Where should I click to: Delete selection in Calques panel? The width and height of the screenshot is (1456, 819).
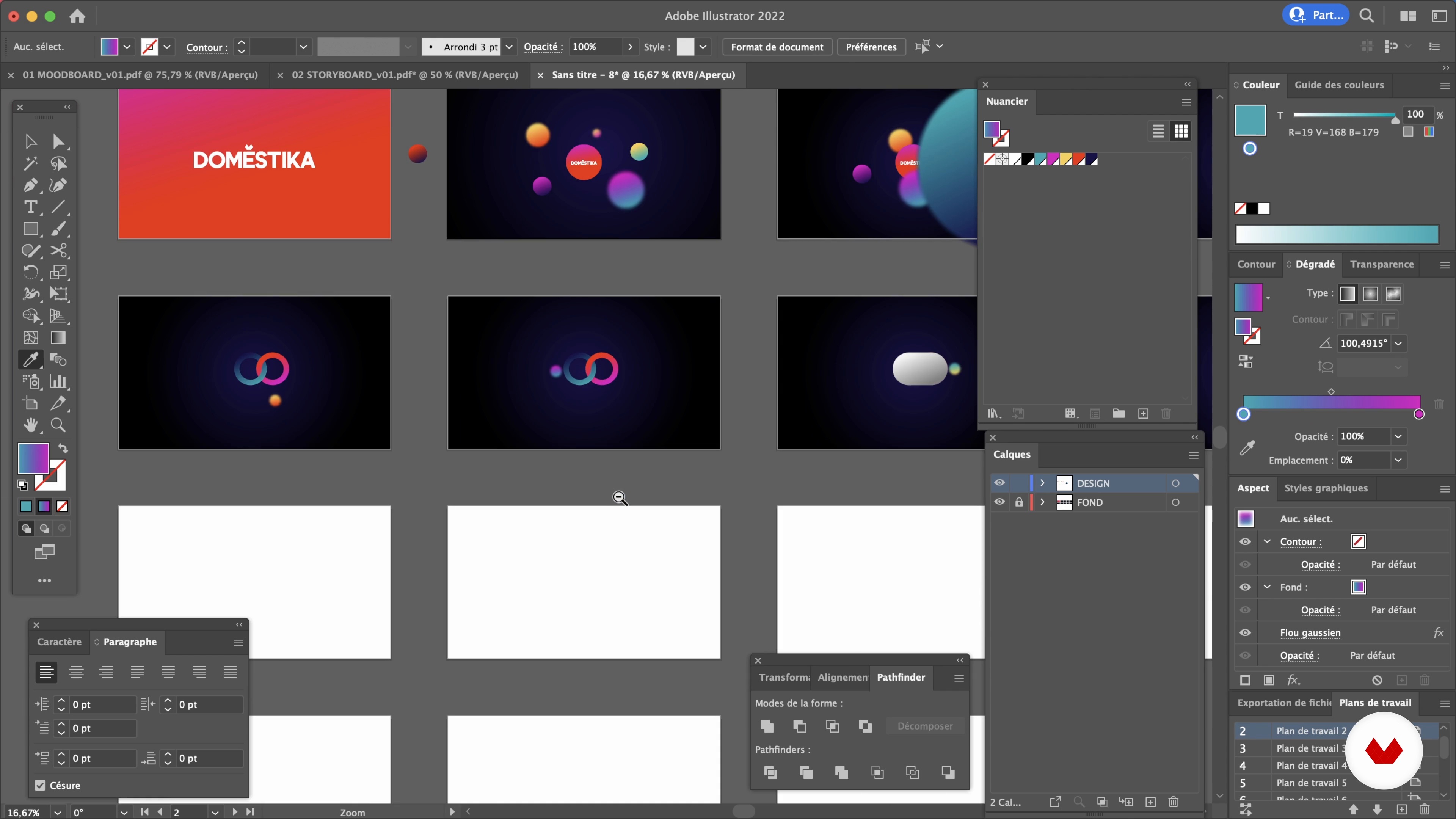1174,802
